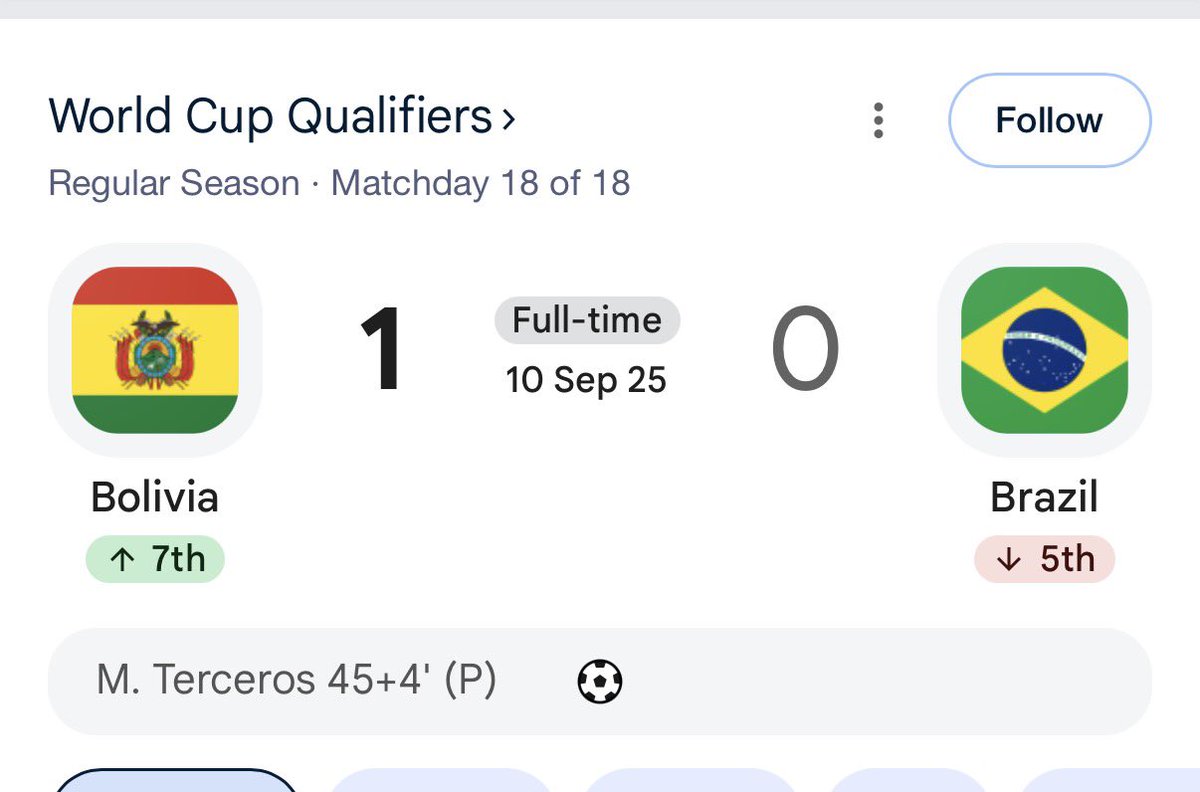1200x792 pixels.
Task: Select the outlined first tab chip at the bottom
Action: pos(176,780)
